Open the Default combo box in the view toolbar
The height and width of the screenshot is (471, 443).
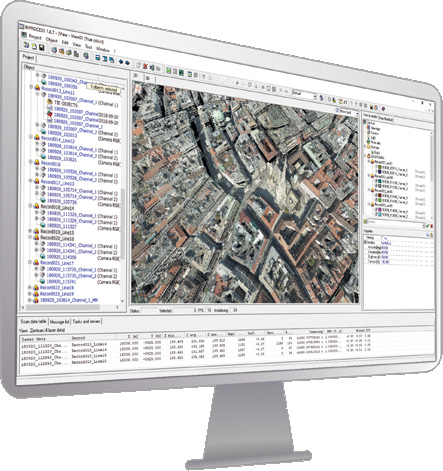(x=304, y=95)
